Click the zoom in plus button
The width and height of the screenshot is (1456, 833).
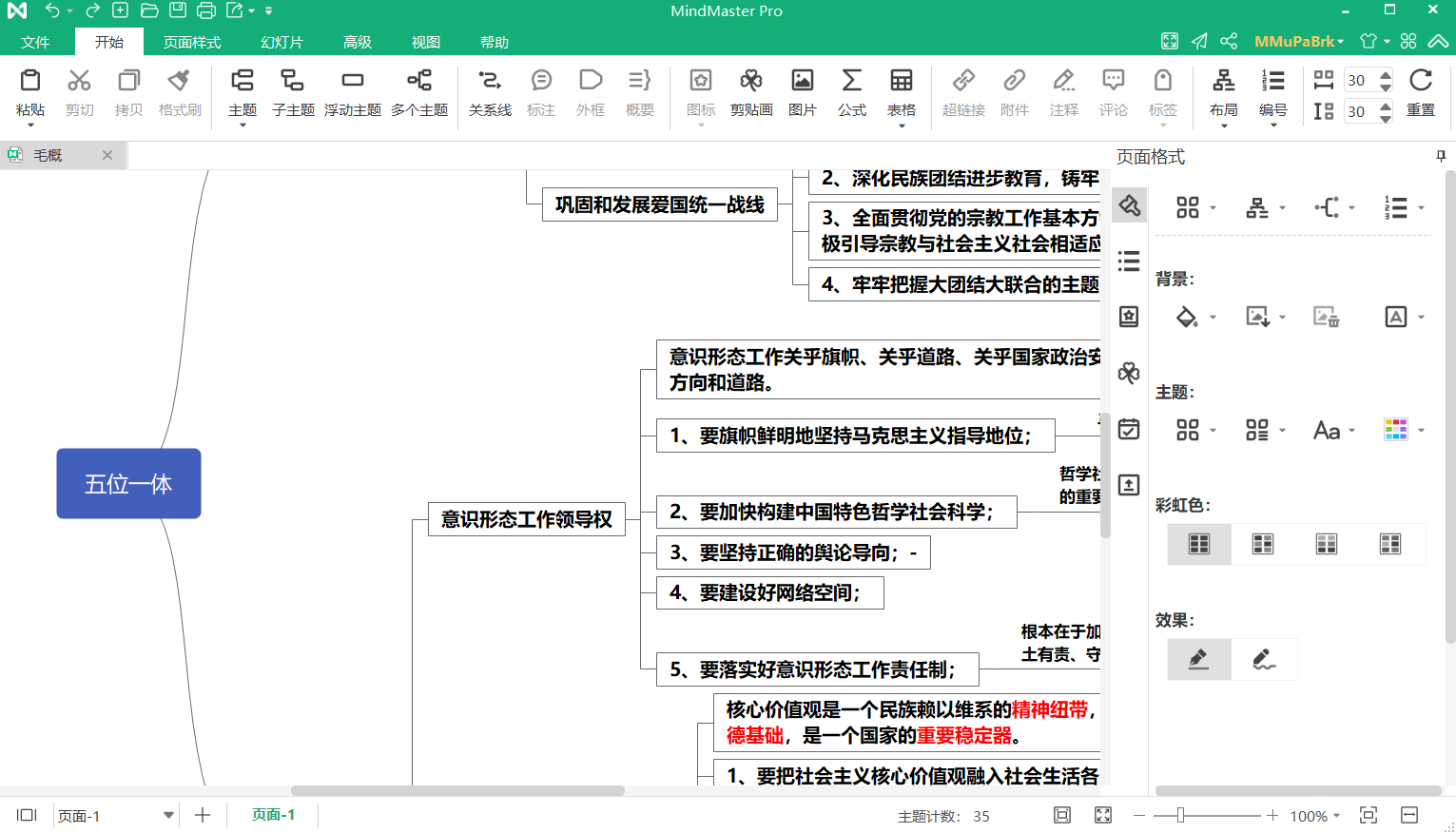(1272, 815)
